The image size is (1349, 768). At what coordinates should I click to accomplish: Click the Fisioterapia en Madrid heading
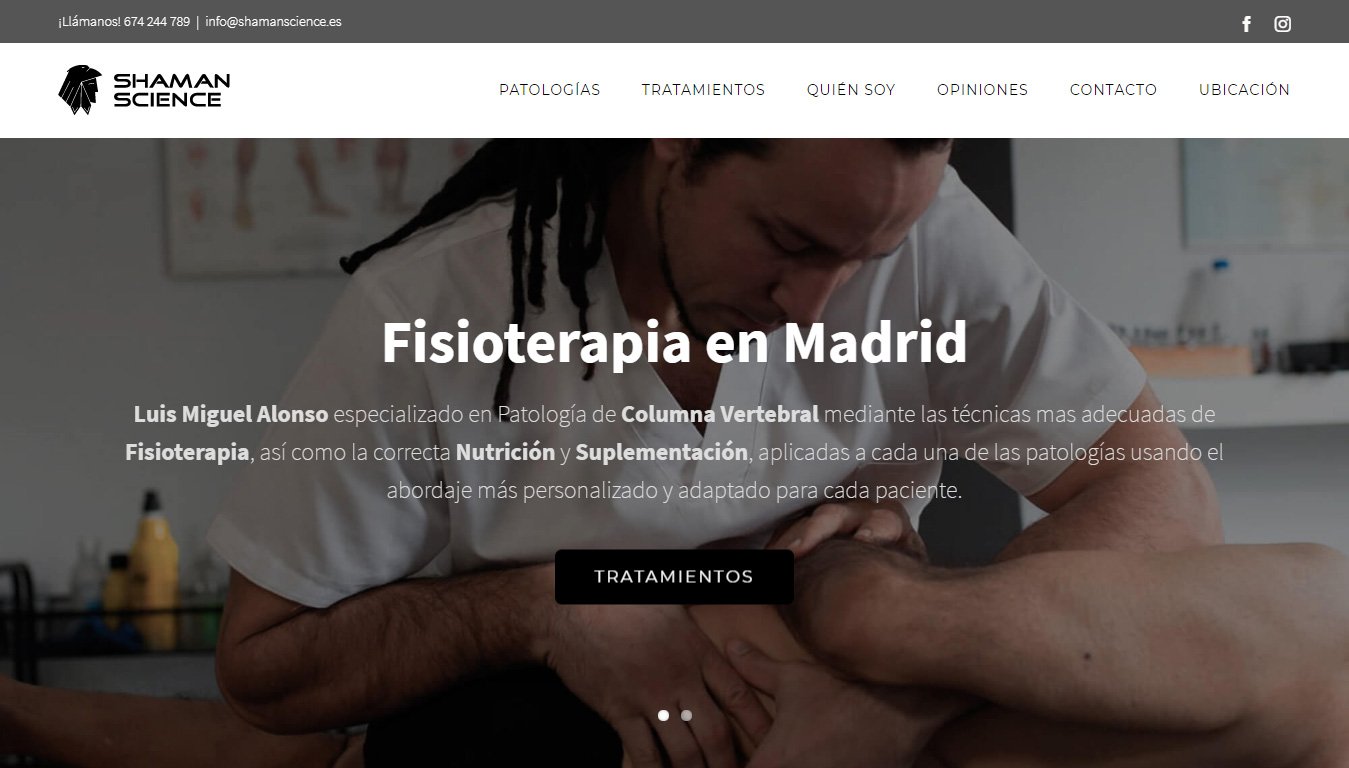click(674, 342)
